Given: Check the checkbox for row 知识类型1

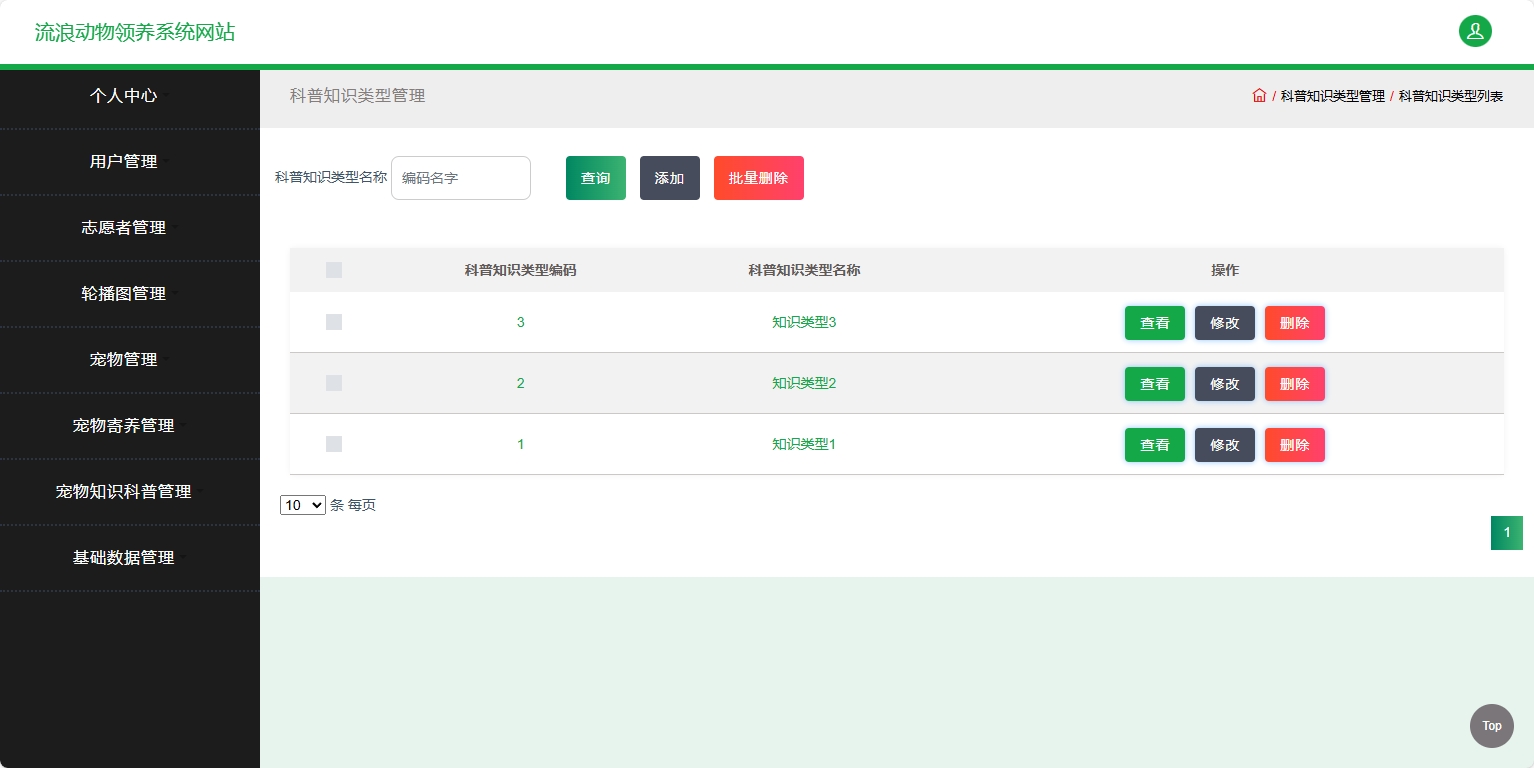Looking at the screenshot, I should pos(333,444).
